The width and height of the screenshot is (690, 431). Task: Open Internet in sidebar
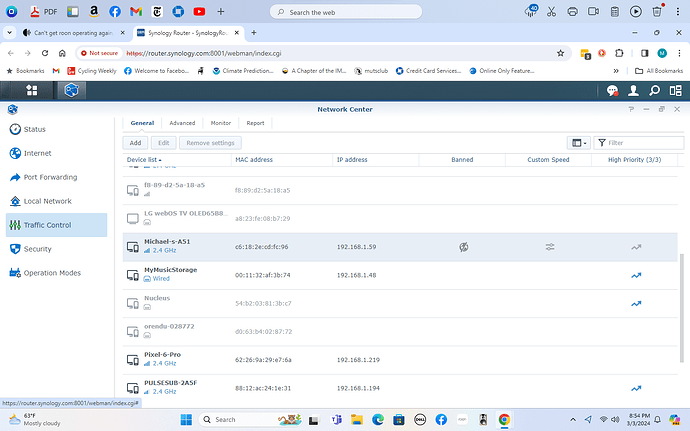[56, 153]
